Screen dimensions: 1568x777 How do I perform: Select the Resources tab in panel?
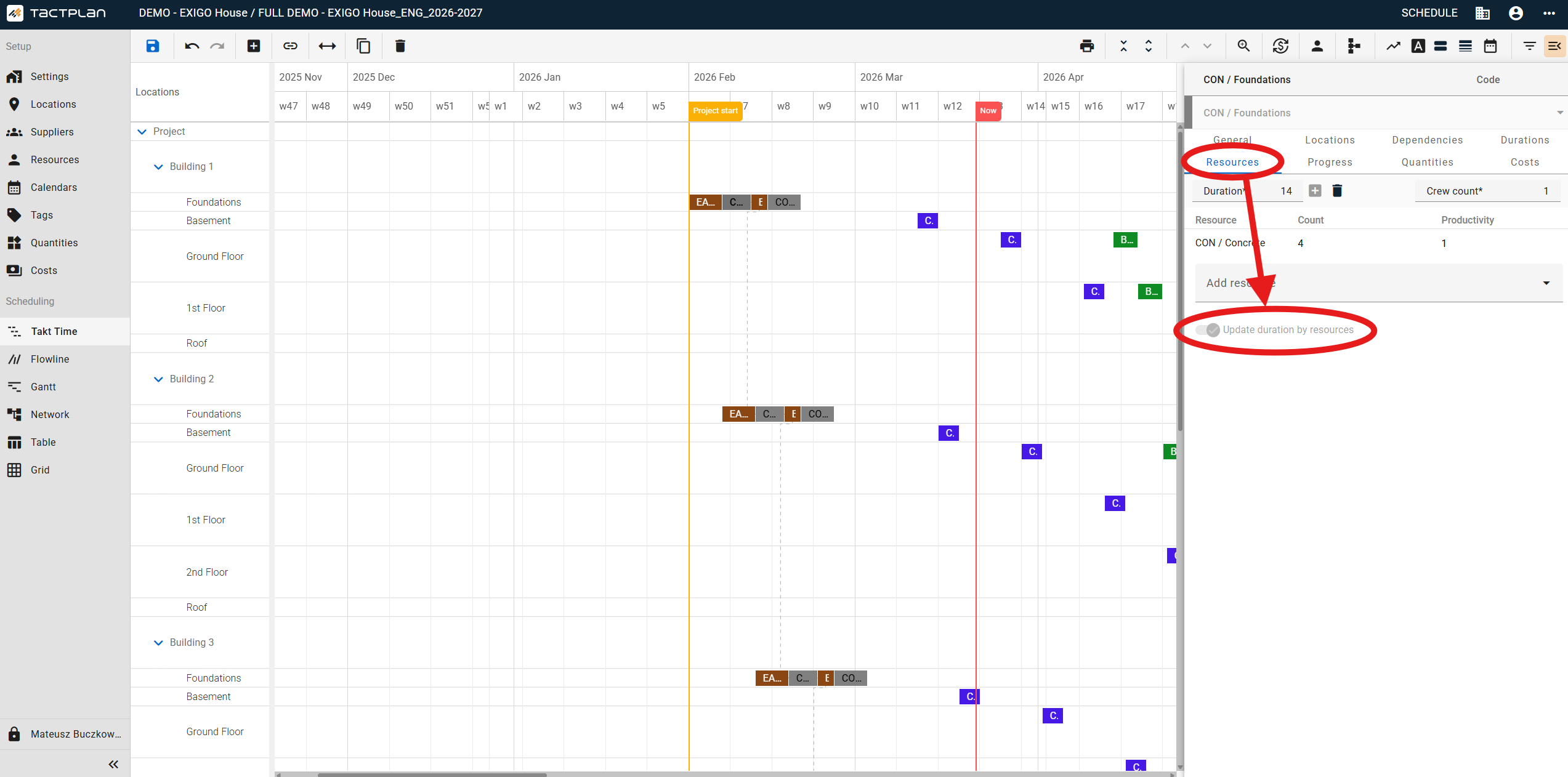(1232, 163)
